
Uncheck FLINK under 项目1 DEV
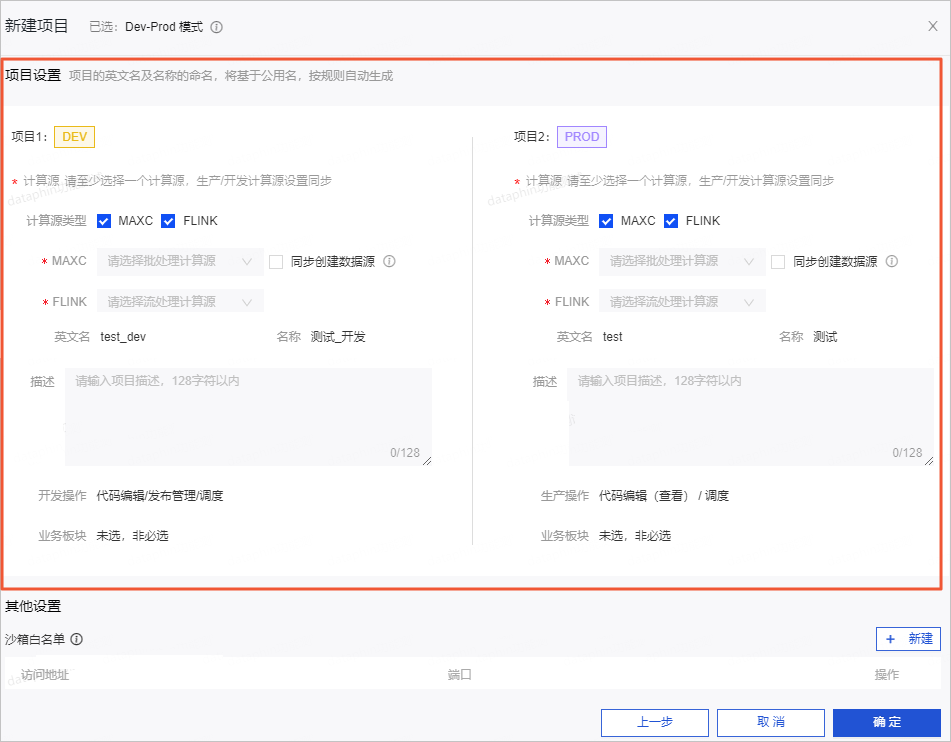168,221
